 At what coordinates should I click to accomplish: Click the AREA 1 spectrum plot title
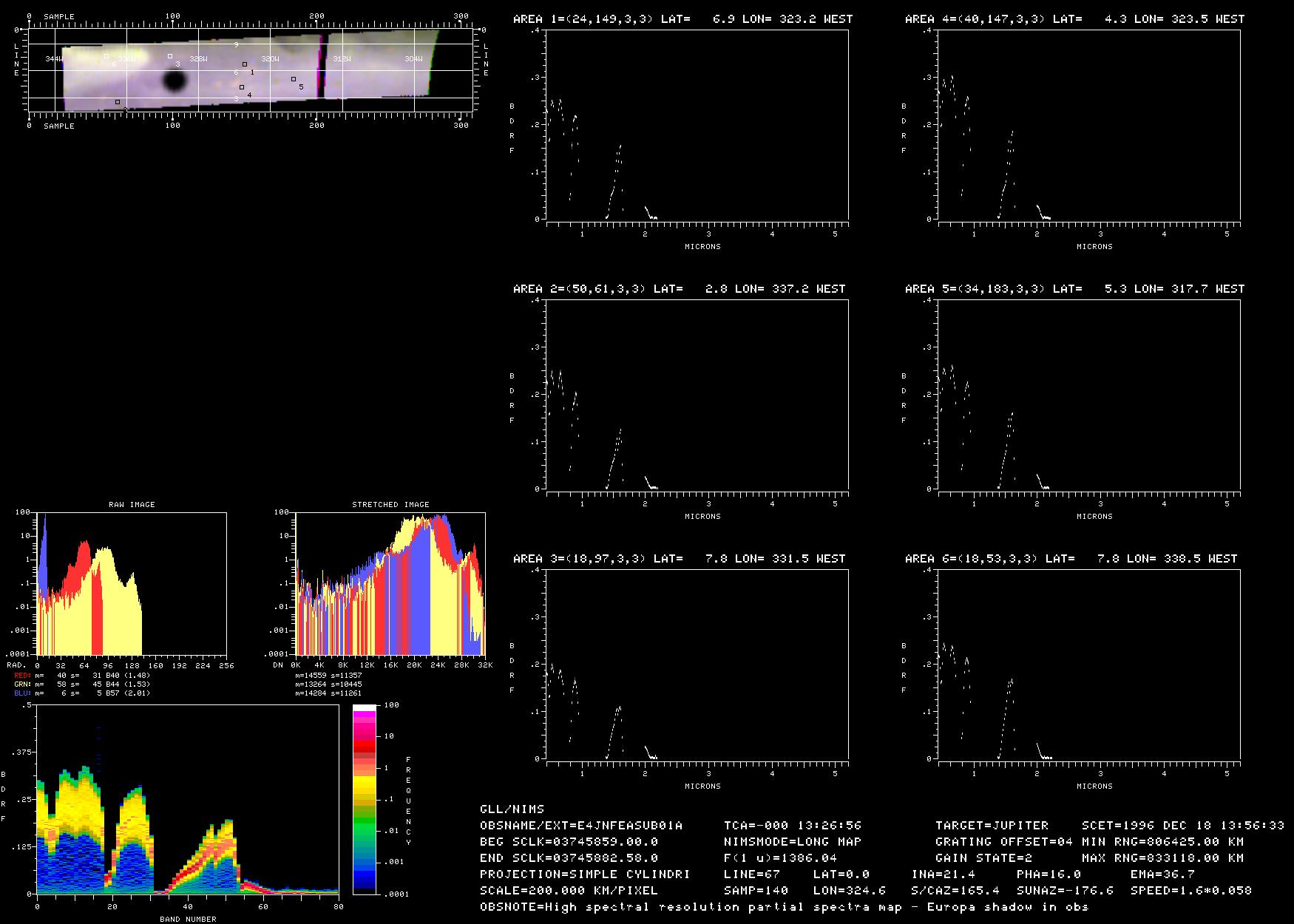pyautogui.click(x=682, y=18)
